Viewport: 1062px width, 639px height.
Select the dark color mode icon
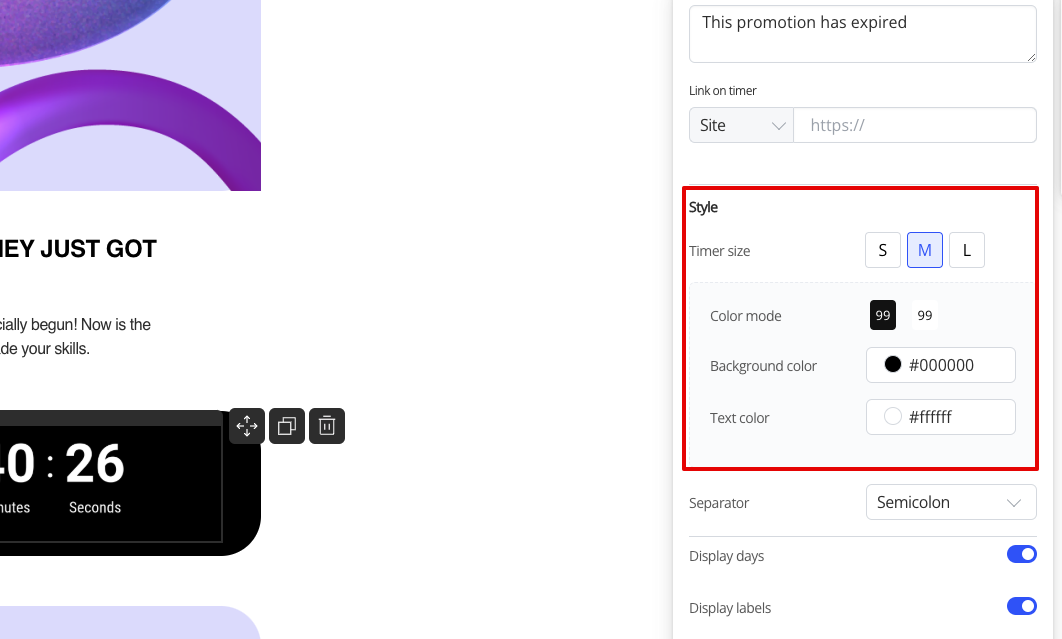pos(883,315)
